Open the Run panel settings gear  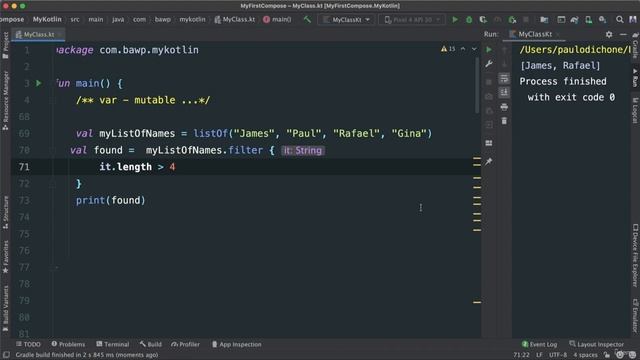pyautogui.click(x=609, y=34)
